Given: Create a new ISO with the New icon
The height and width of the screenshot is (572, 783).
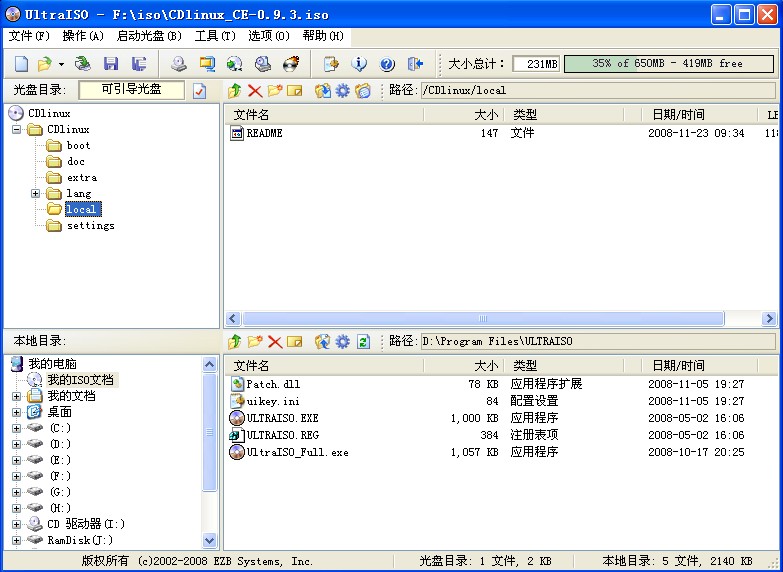Looking at the screenshot, I should 21,64.
